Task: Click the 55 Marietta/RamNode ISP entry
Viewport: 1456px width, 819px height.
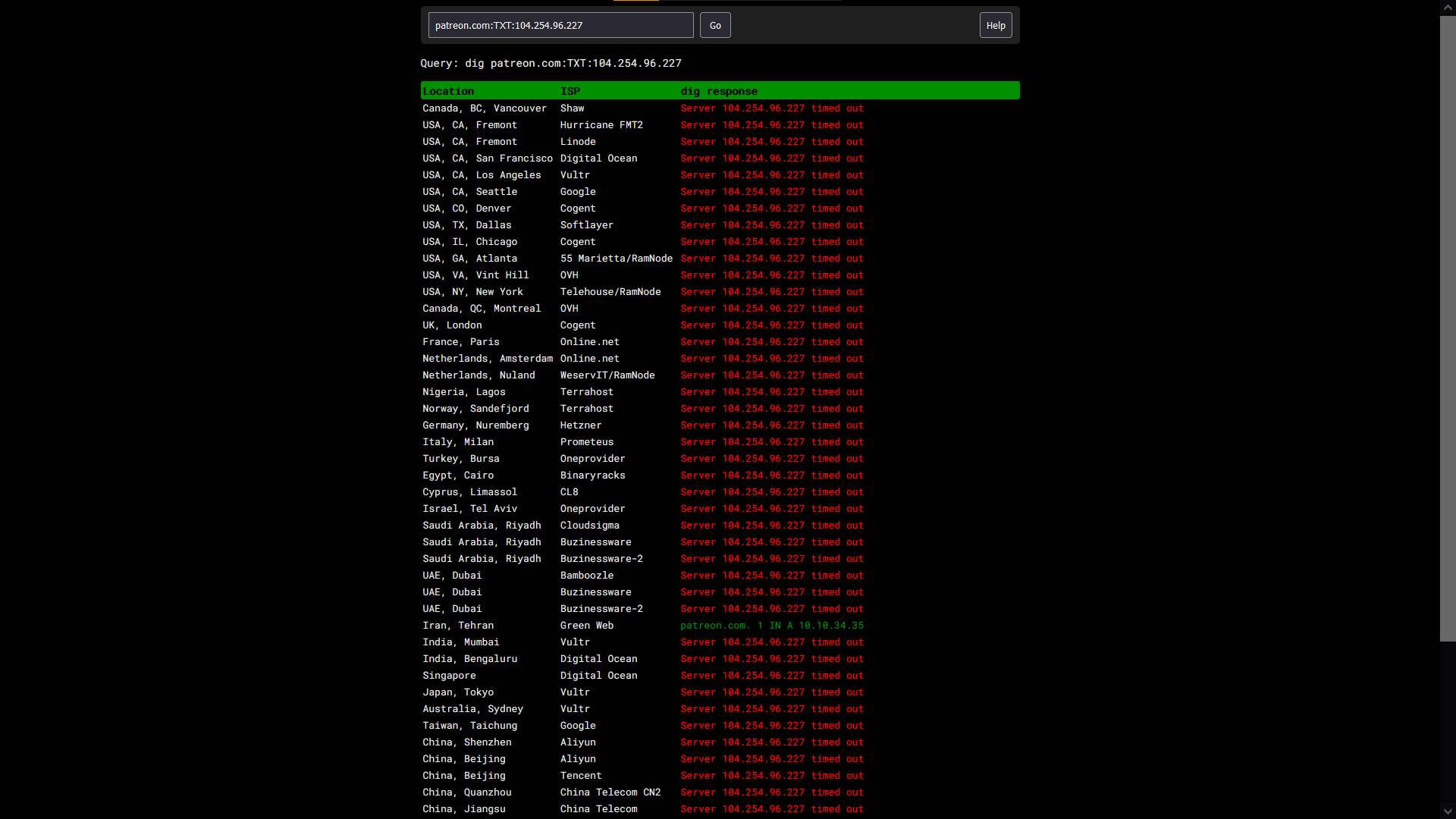Action: pyautogui.click(x=616, y=259)
